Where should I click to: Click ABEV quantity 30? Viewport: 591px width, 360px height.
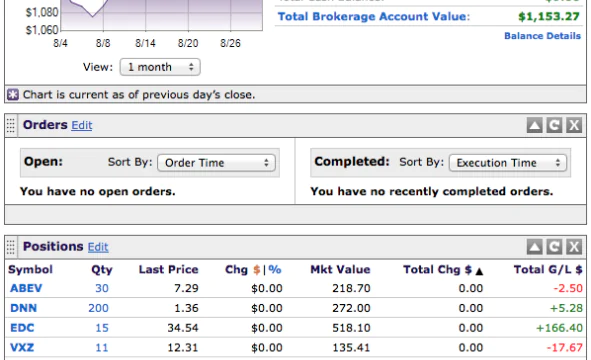[x=102, y=288]
